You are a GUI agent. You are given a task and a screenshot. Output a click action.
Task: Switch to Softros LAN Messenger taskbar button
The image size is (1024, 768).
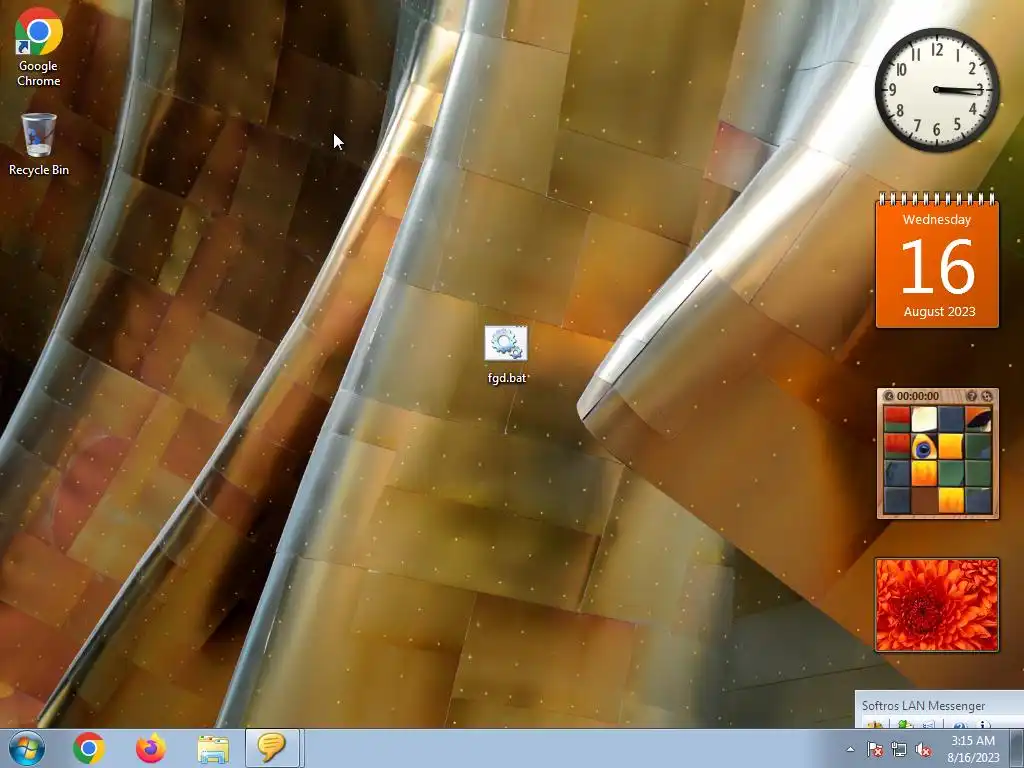coord(272,748)
